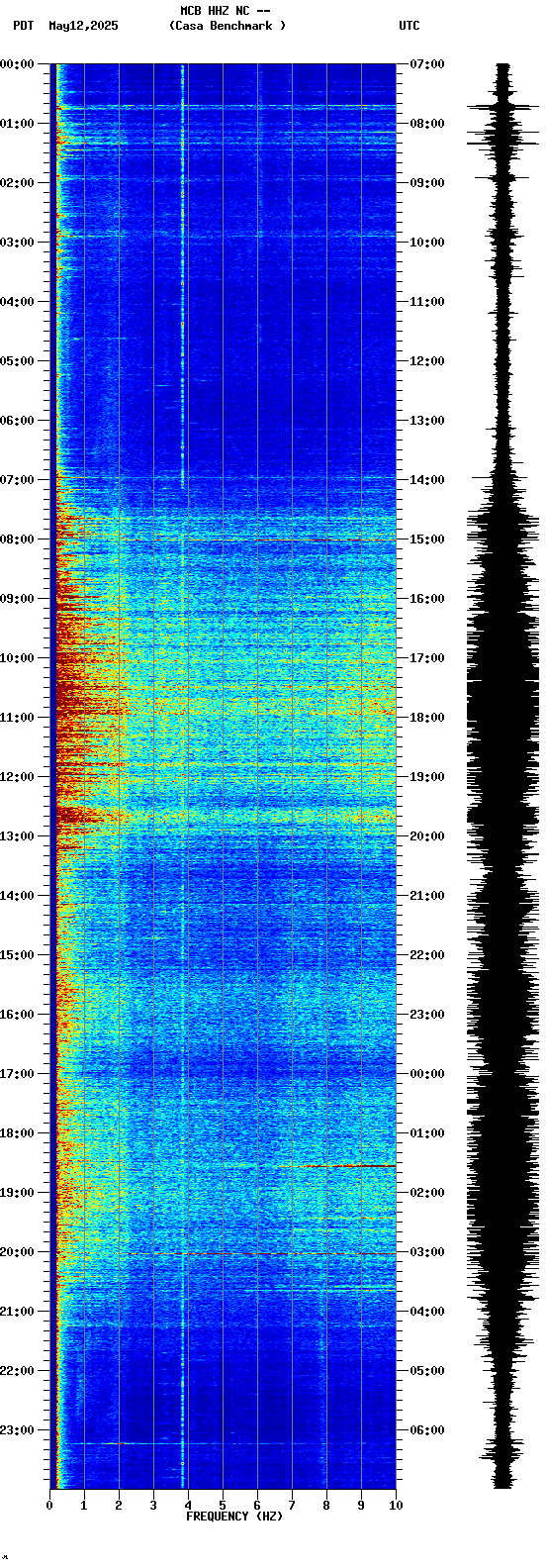546x1568 pixels.
Task: Click the PDT time label '23:00'
Action: (17, 1430)
